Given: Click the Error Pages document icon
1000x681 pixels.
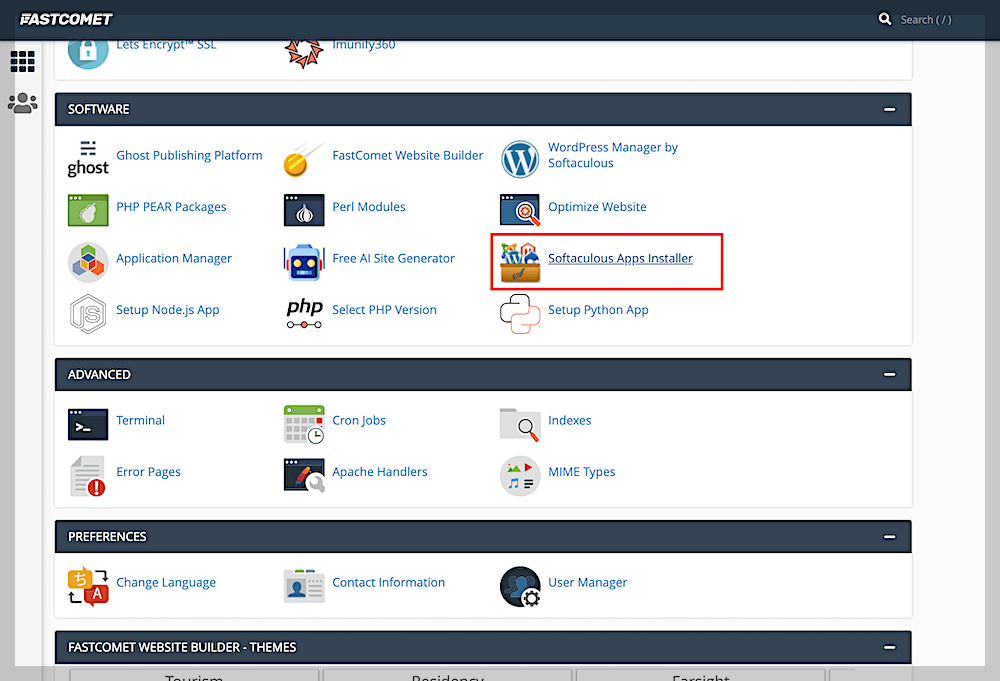Looking at the screenshot, I should click(88, 476).
